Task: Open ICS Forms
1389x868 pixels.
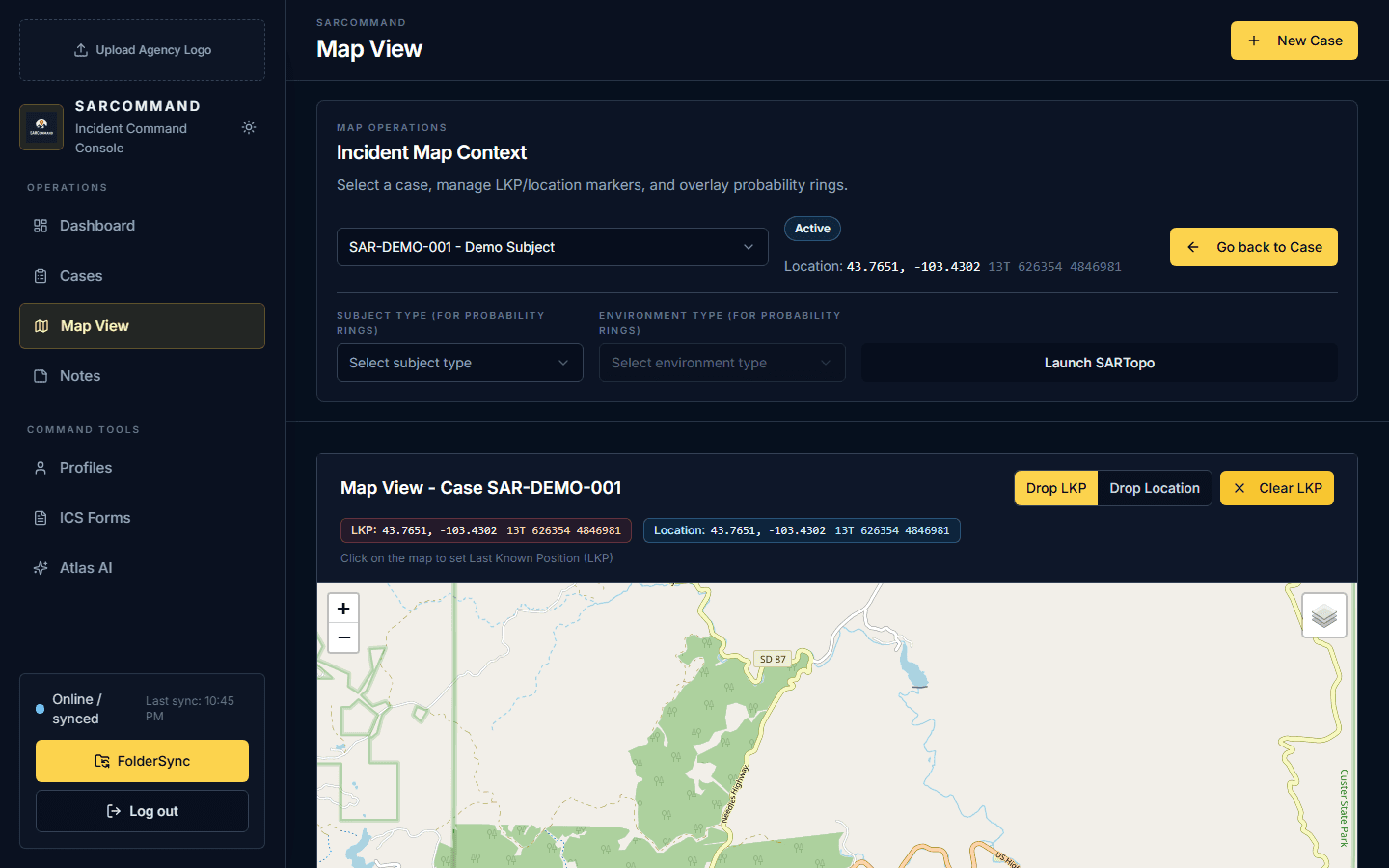Action: [142, 518]
